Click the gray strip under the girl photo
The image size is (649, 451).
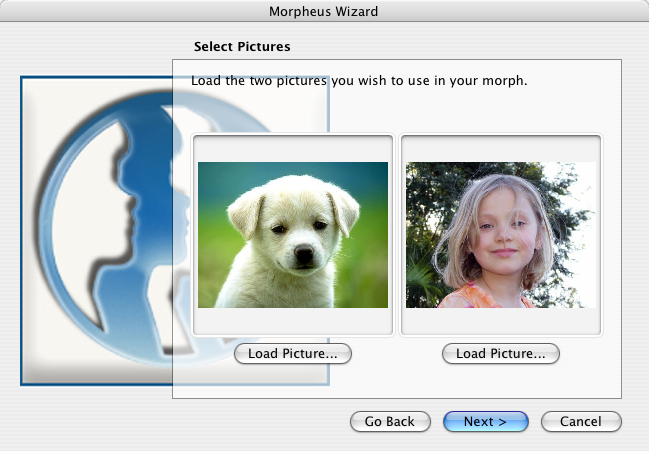[500, 321]
